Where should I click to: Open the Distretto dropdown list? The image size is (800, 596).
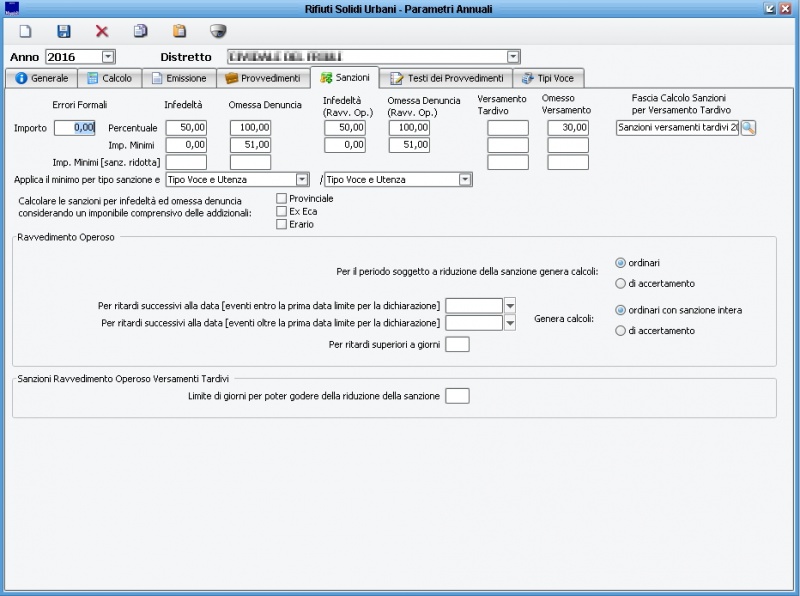tap(513, 57)
